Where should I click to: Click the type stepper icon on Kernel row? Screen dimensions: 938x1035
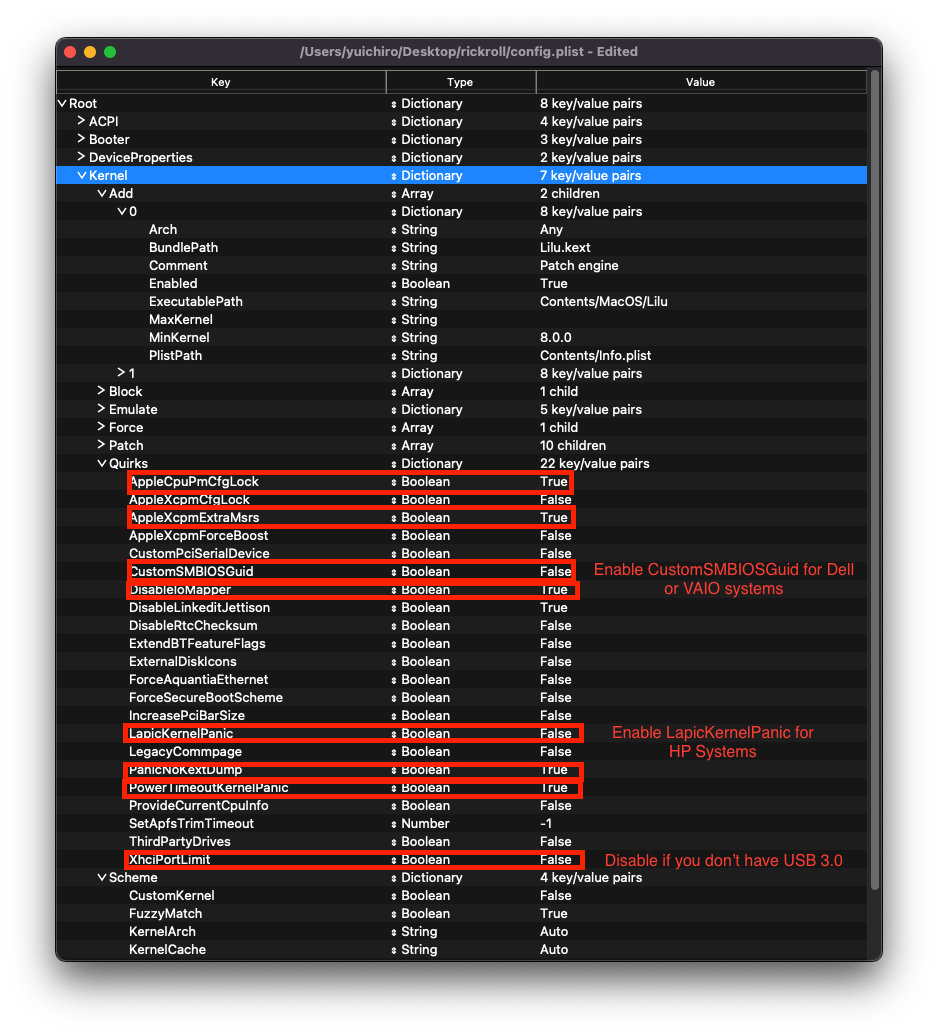393,176
